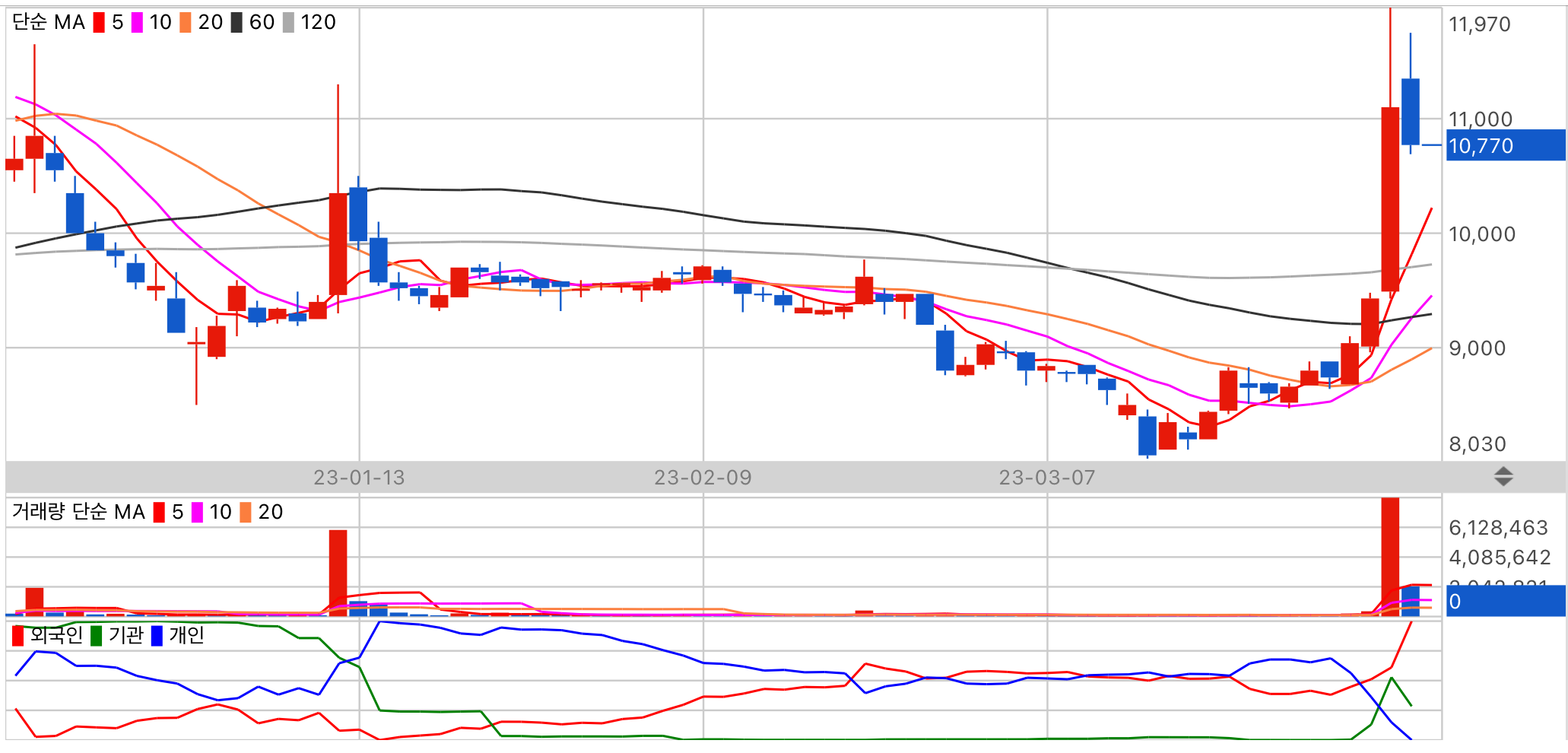1568x753 pixels.
Task: Click the blue 개인 investor legend swatch
Action: coord(157,636)
